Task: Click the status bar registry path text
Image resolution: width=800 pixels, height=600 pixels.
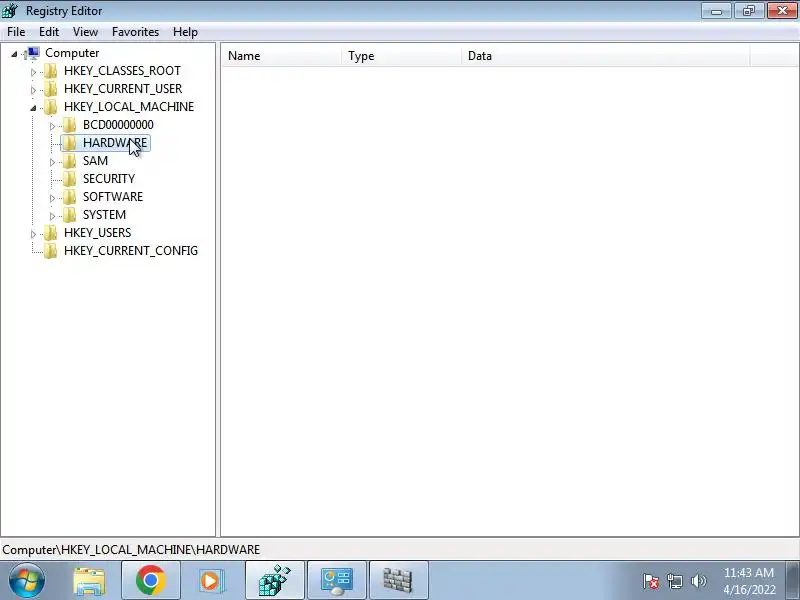Action: click(x=131, y=549)
